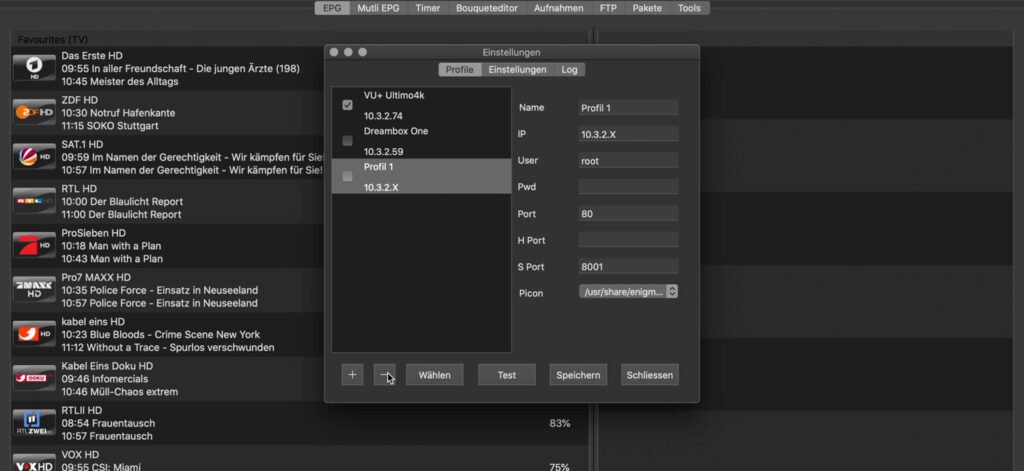This screenshot has height=471, width=1024.
Task: Click the Das Erste HD channel logo
Action: click(34, 68)
